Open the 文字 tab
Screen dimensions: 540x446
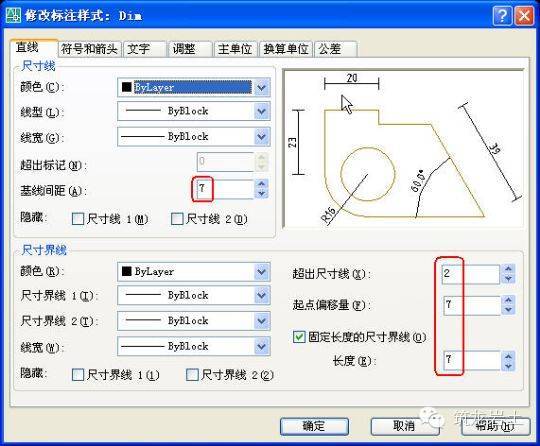(x=145, y=49)
